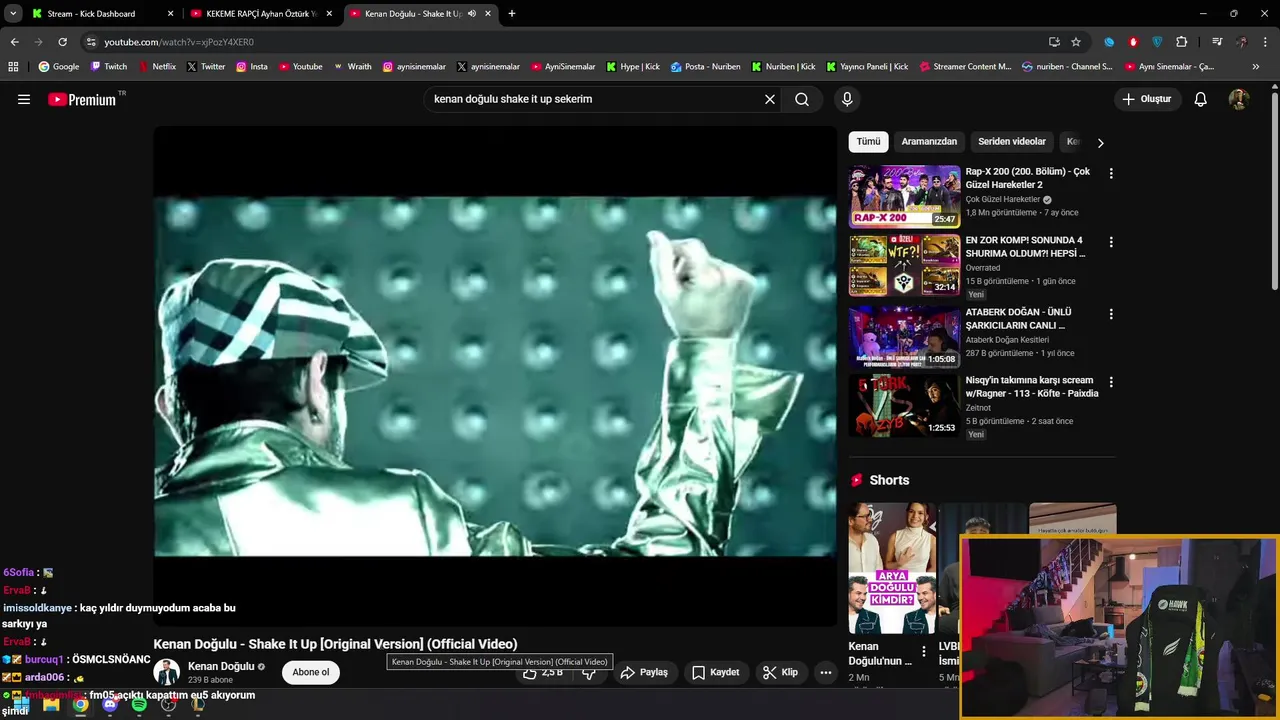Open options for the Kenan Doğulu'nun short
1280x720 pixels.
(x=924, y=652)
